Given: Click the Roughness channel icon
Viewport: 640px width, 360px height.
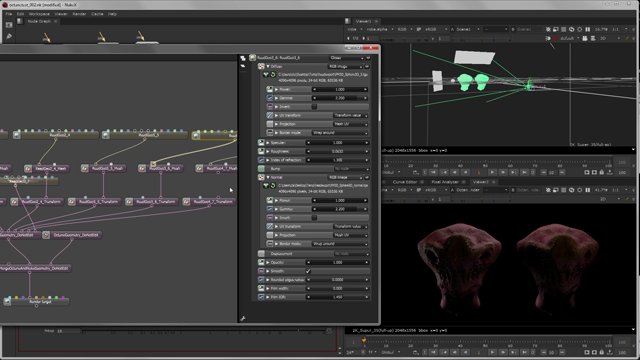Looking at the screenshot, I should tap(261, 151).
